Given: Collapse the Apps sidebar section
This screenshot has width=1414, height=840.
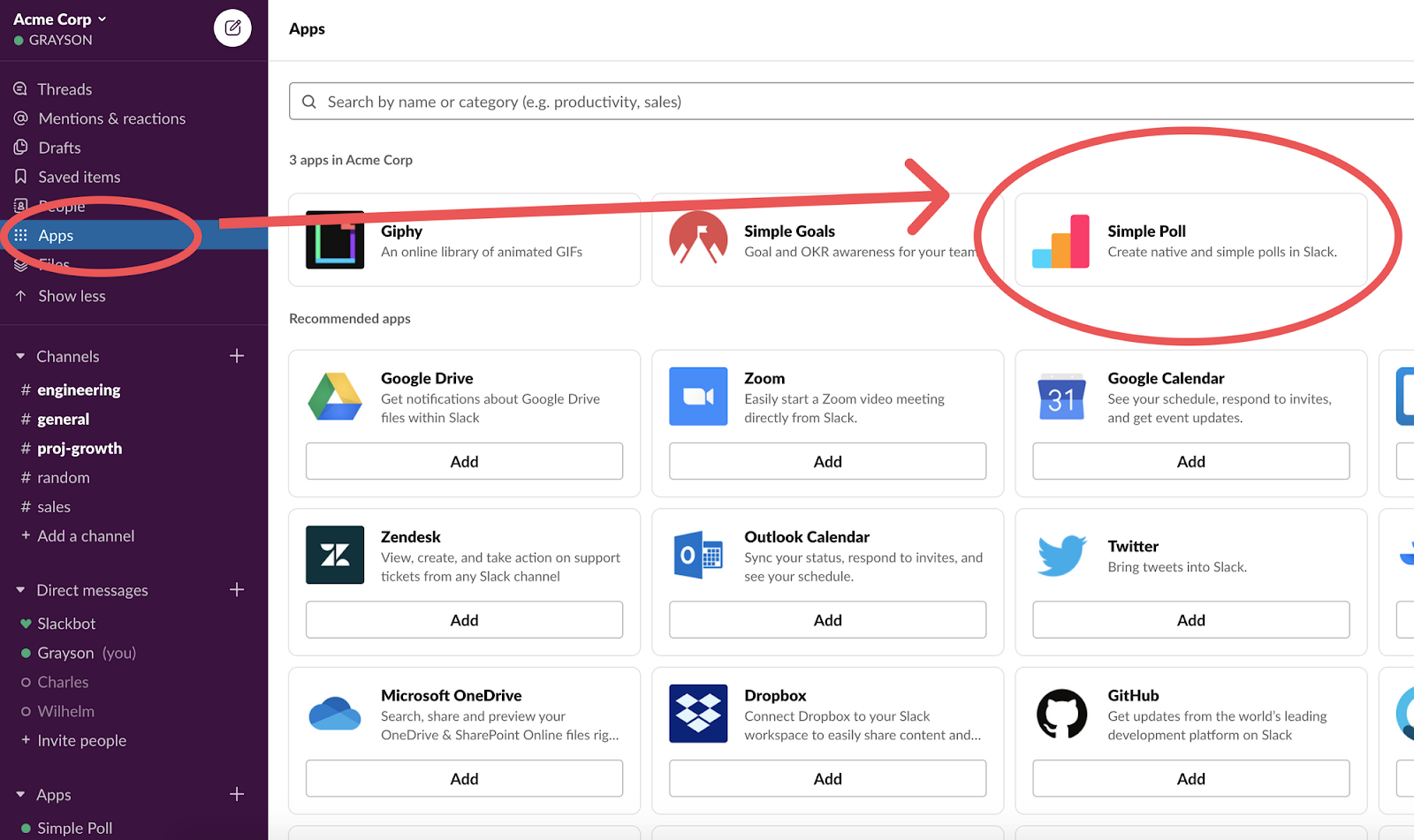Looking at the screenshot, I should tap(20, 795).
